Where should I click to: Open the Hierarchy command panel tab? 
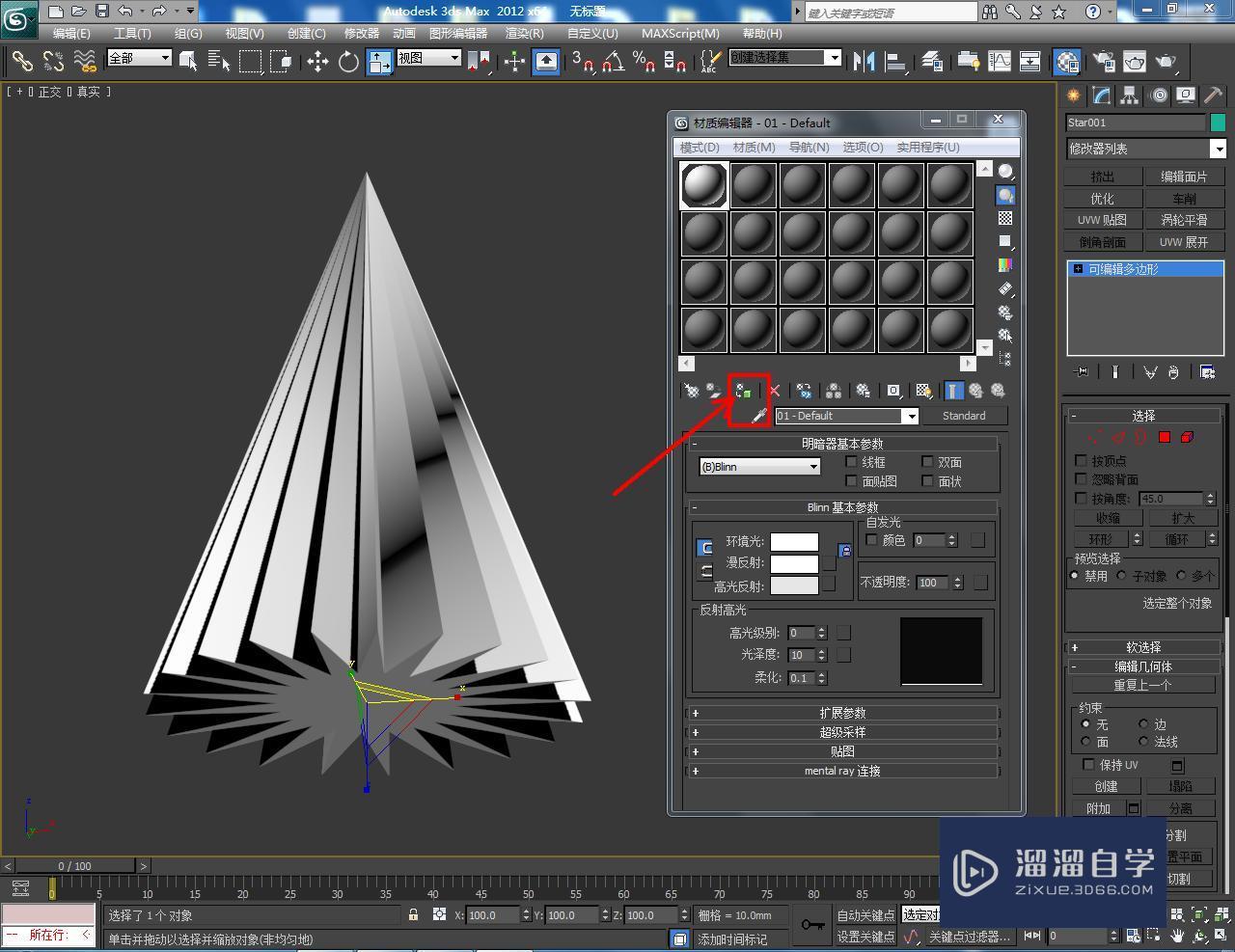point(1130,95)
